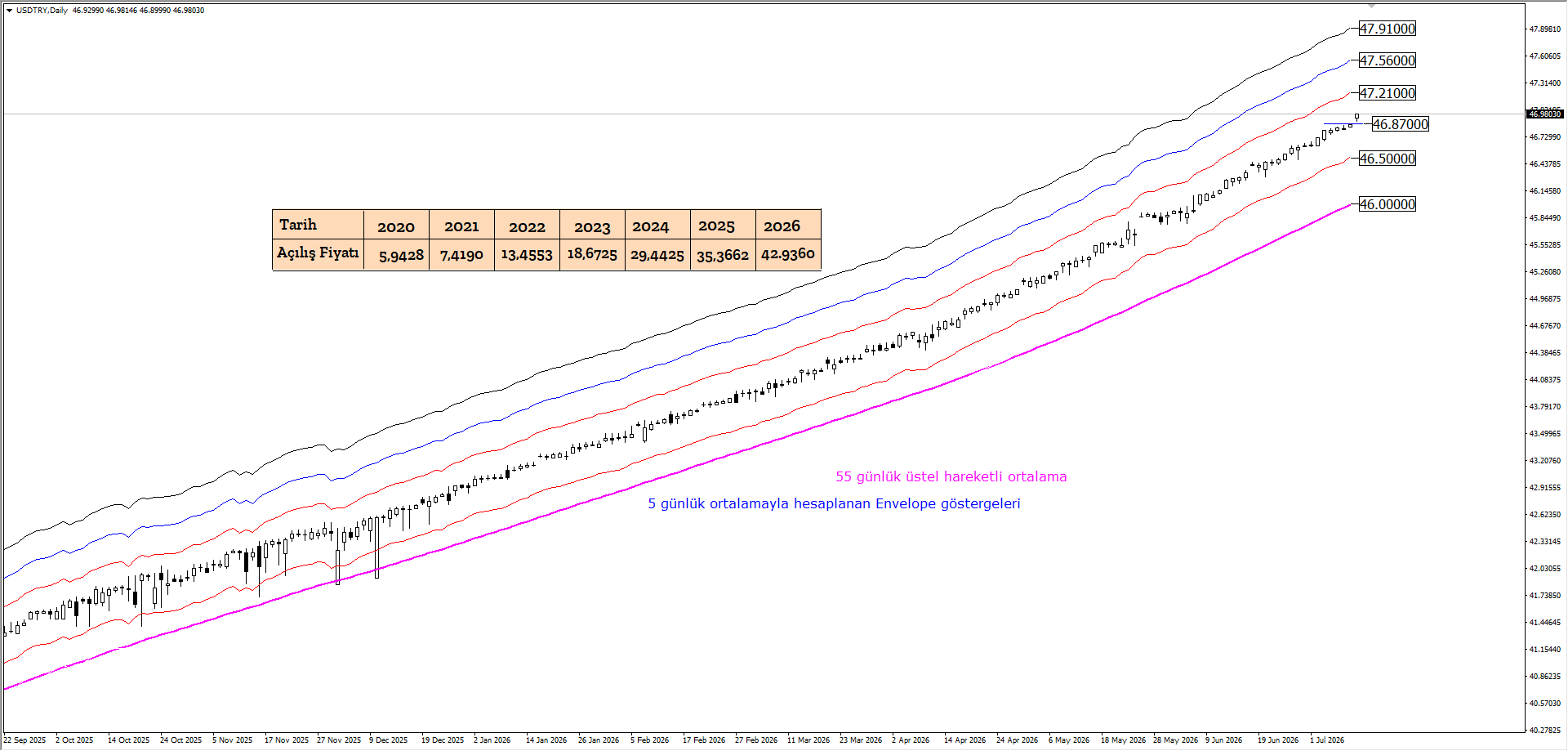The width and height of the screenshot is (1568, 751).
Task: Click the 45.55285 price axis value
Action: (1544, 245)
